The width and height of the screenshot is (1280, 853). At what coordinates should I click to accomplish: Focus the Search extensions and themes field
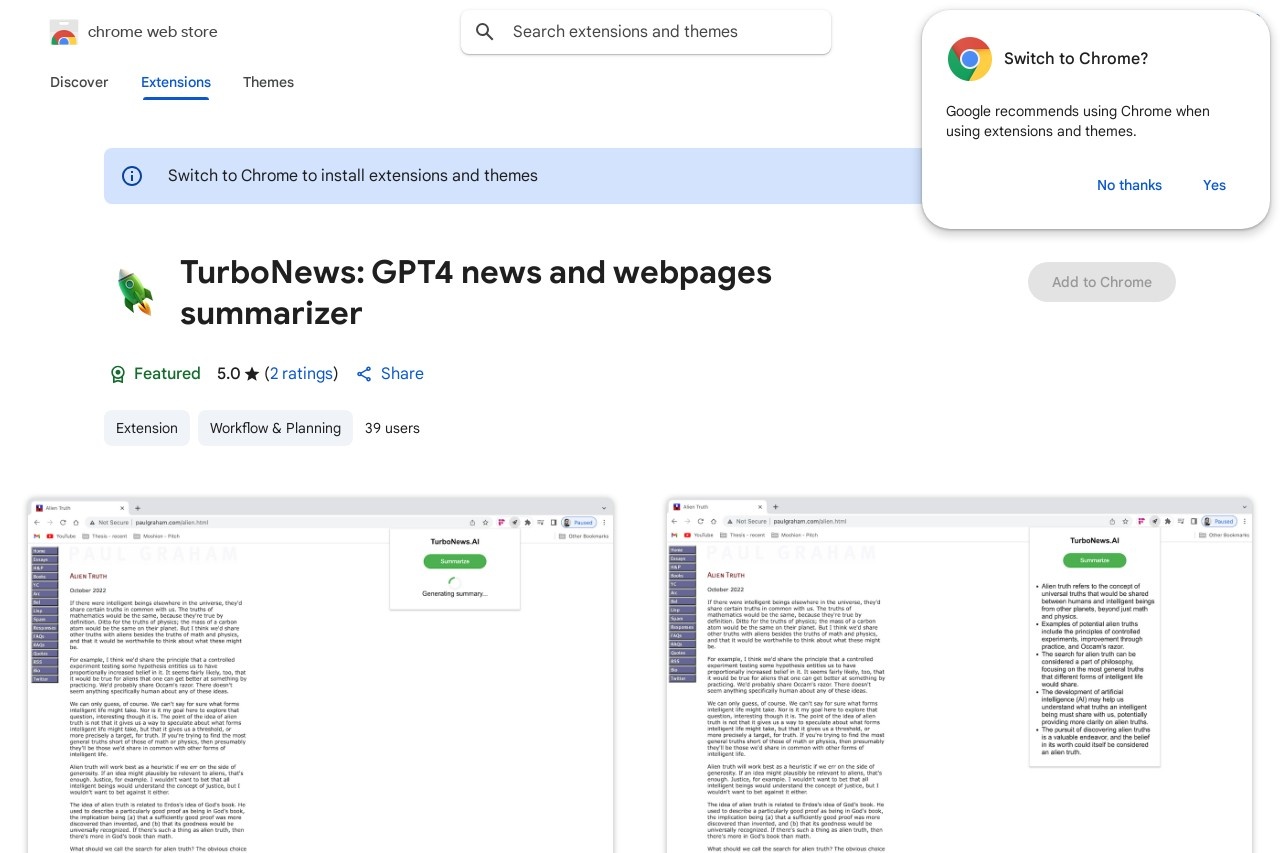click(x=646, y=32)
